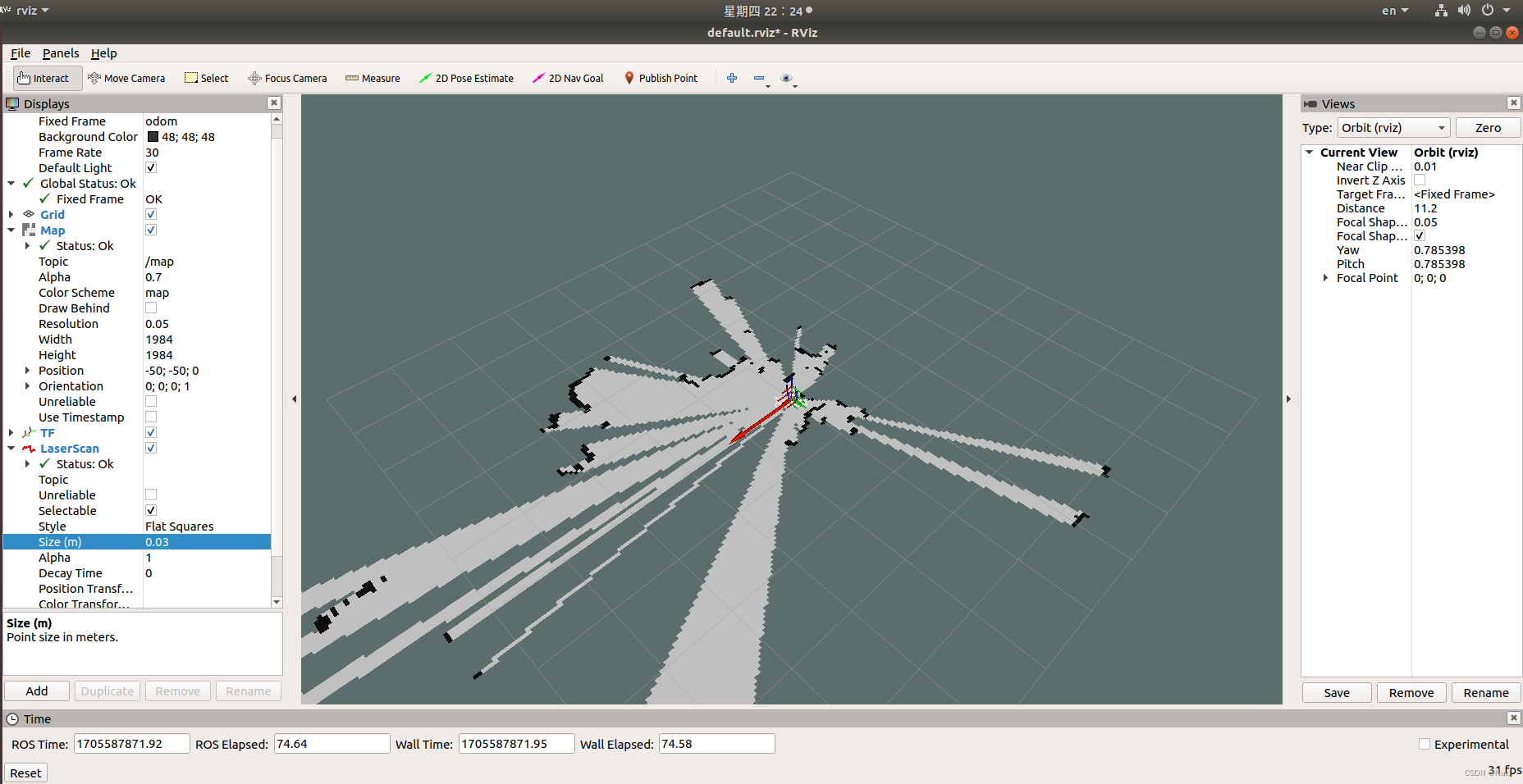Screen dimensions: 1523x784
Task: Expand the Grid display node
Action: pos(11,214)
